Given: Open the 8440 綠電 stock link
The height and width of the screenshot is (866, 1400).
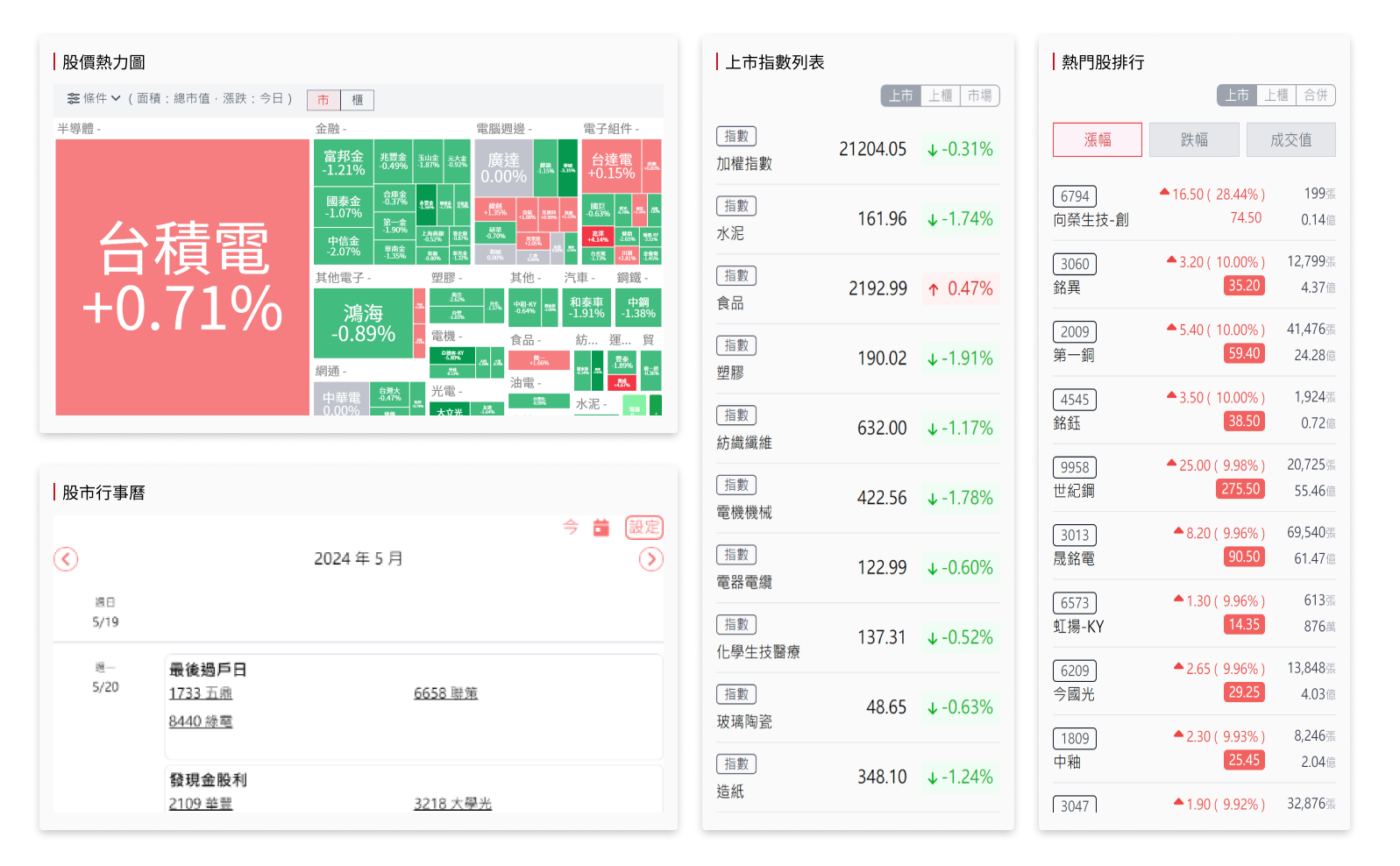Looking at the screenshot, I should coord(201,721).
